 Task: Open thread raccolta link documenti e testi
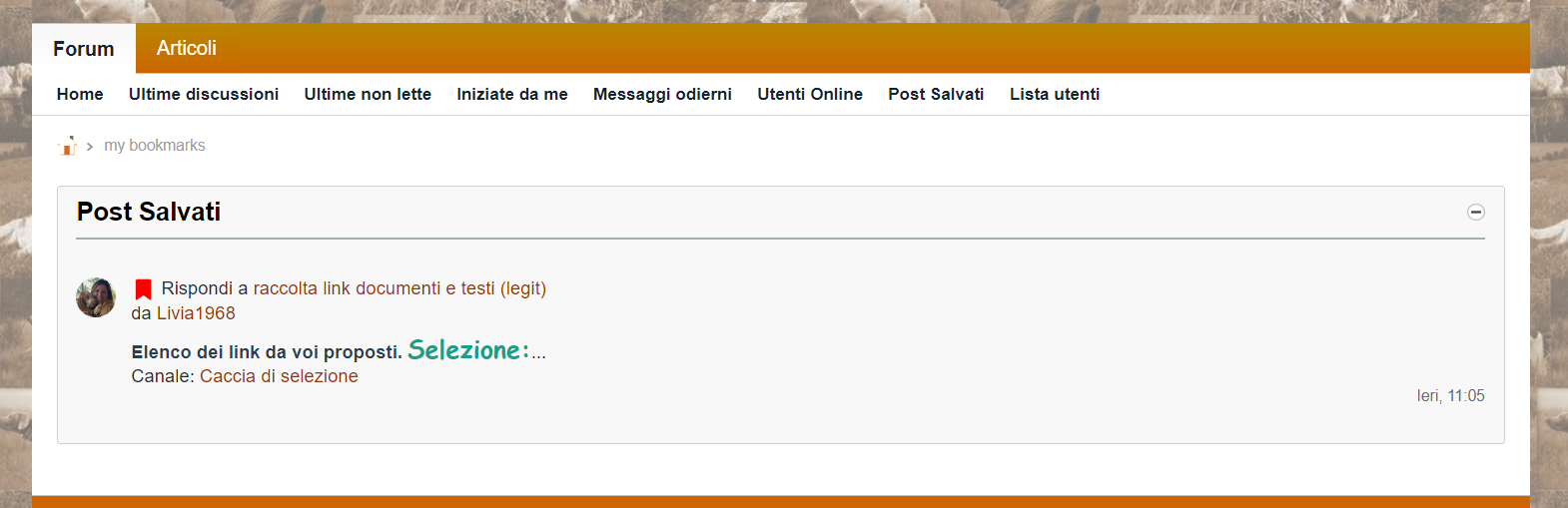399,288
